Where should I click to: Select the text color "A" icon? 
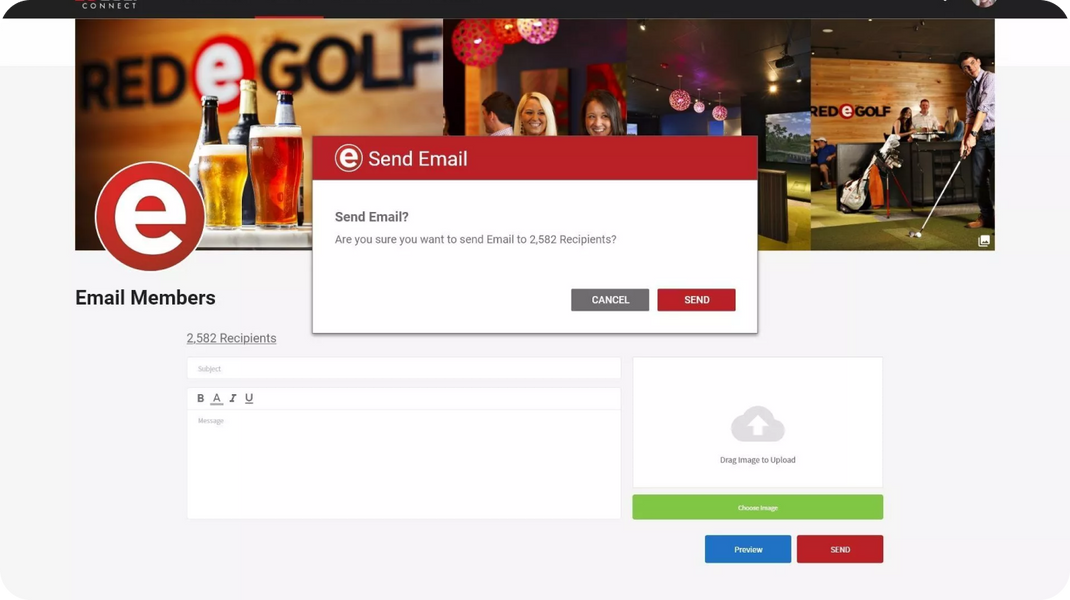coord(216,397)
